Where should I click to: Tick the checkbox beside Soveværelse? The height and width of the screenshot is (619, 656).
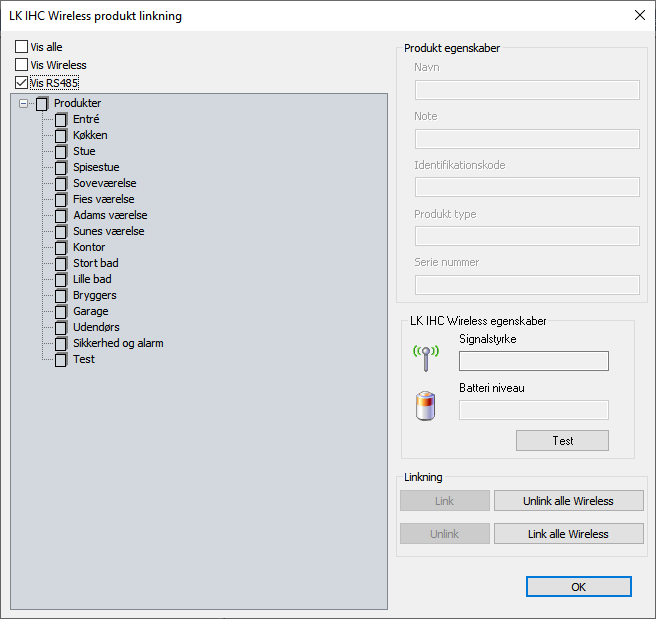coord(61,184)
